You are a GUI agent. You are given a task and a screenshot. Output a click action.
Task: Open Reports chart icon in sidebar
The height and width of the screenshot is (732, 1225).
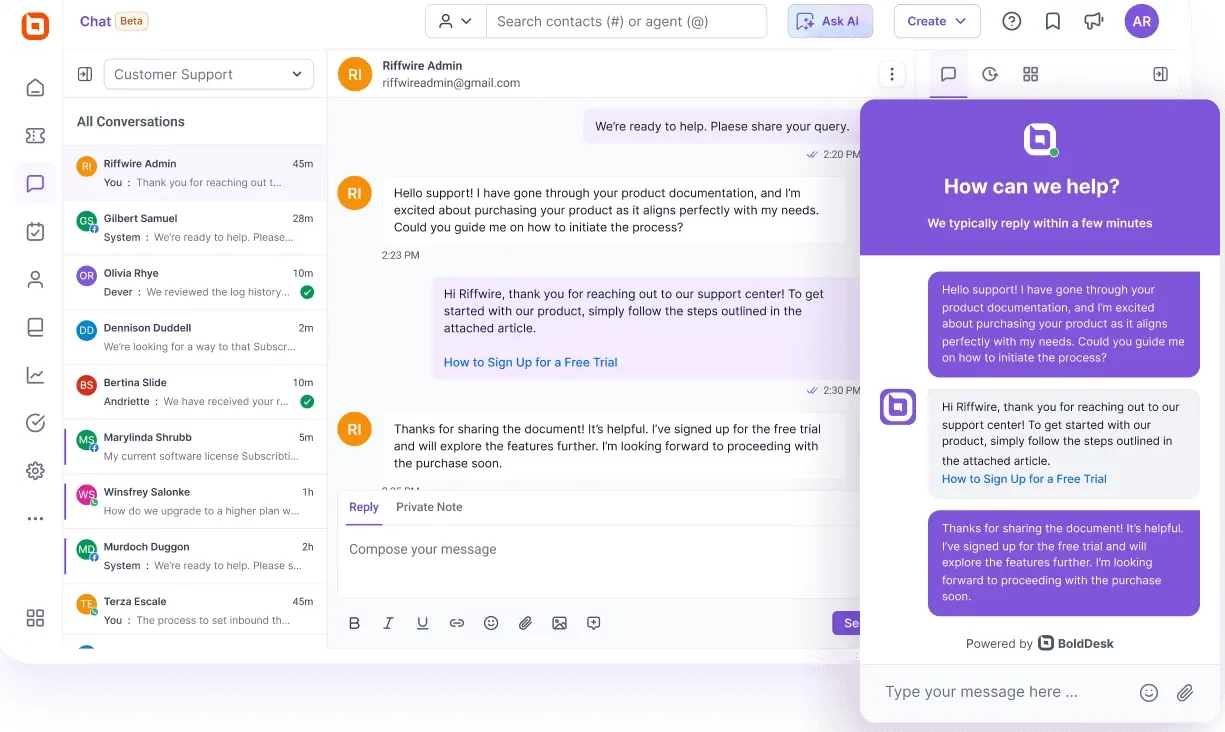35,375
